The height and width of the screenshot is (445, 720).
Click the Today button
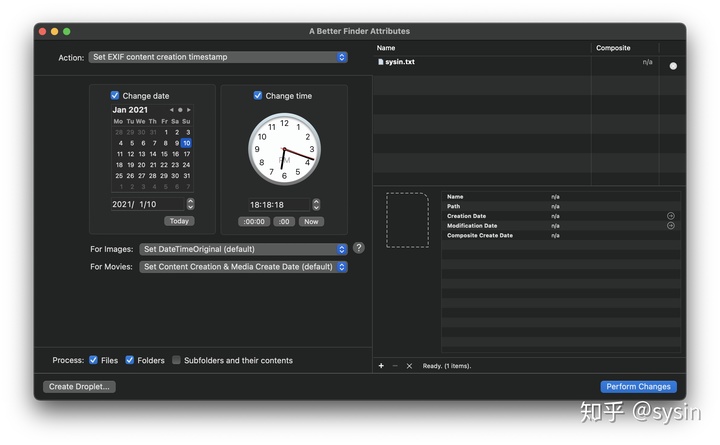tap(179, 221)
